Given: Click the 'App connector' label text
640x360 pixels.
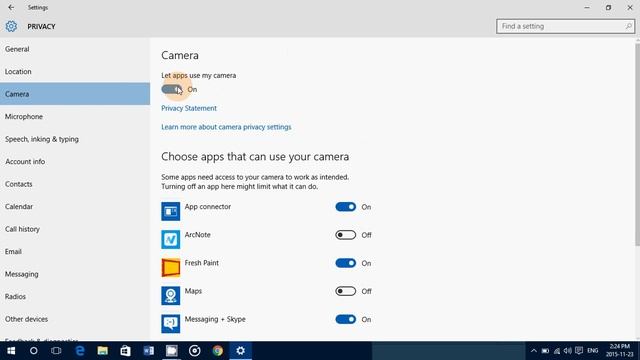Looking at the screenshot, I should tap(208, 207).
